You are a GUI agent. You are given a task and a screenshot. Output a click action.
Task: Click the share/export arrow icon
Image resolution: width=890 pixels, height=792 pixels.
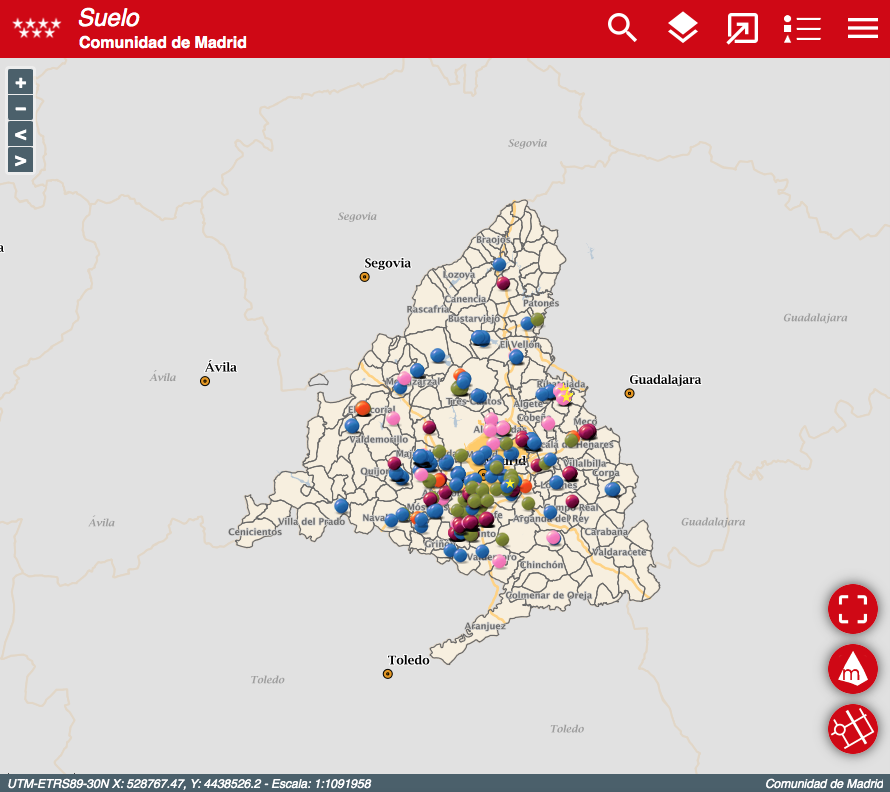point(742,28)
